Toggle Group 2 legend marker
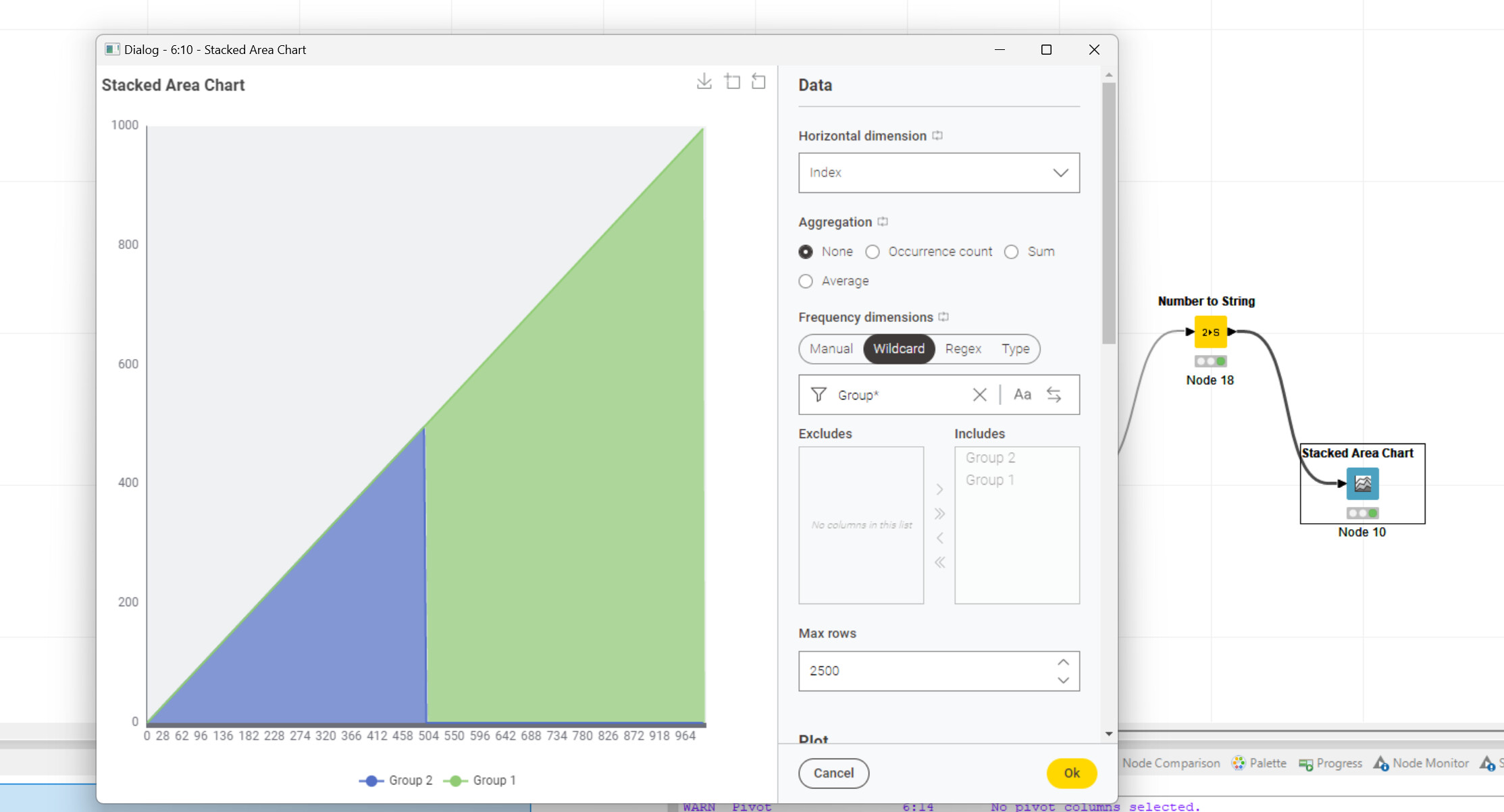Screen dimensions: 1504x812 [371, 781]
